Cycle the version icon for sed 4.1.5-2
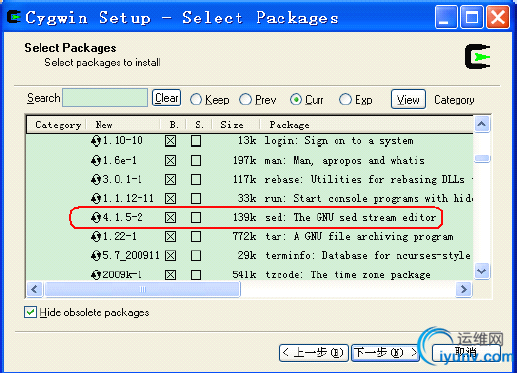Image resolution: width=520 pixels, height=373 pixels. (96, 218)
